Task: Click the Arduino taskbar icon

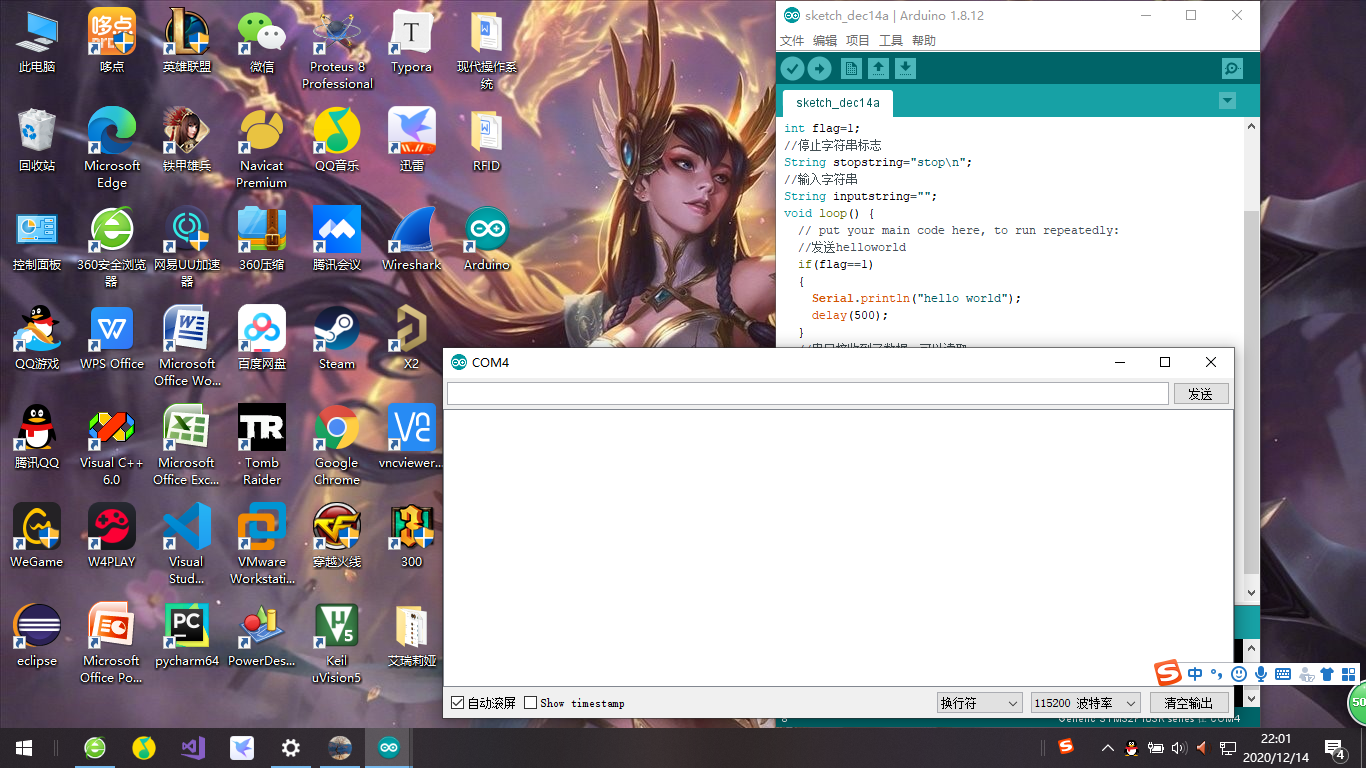Action: point(388,747)
